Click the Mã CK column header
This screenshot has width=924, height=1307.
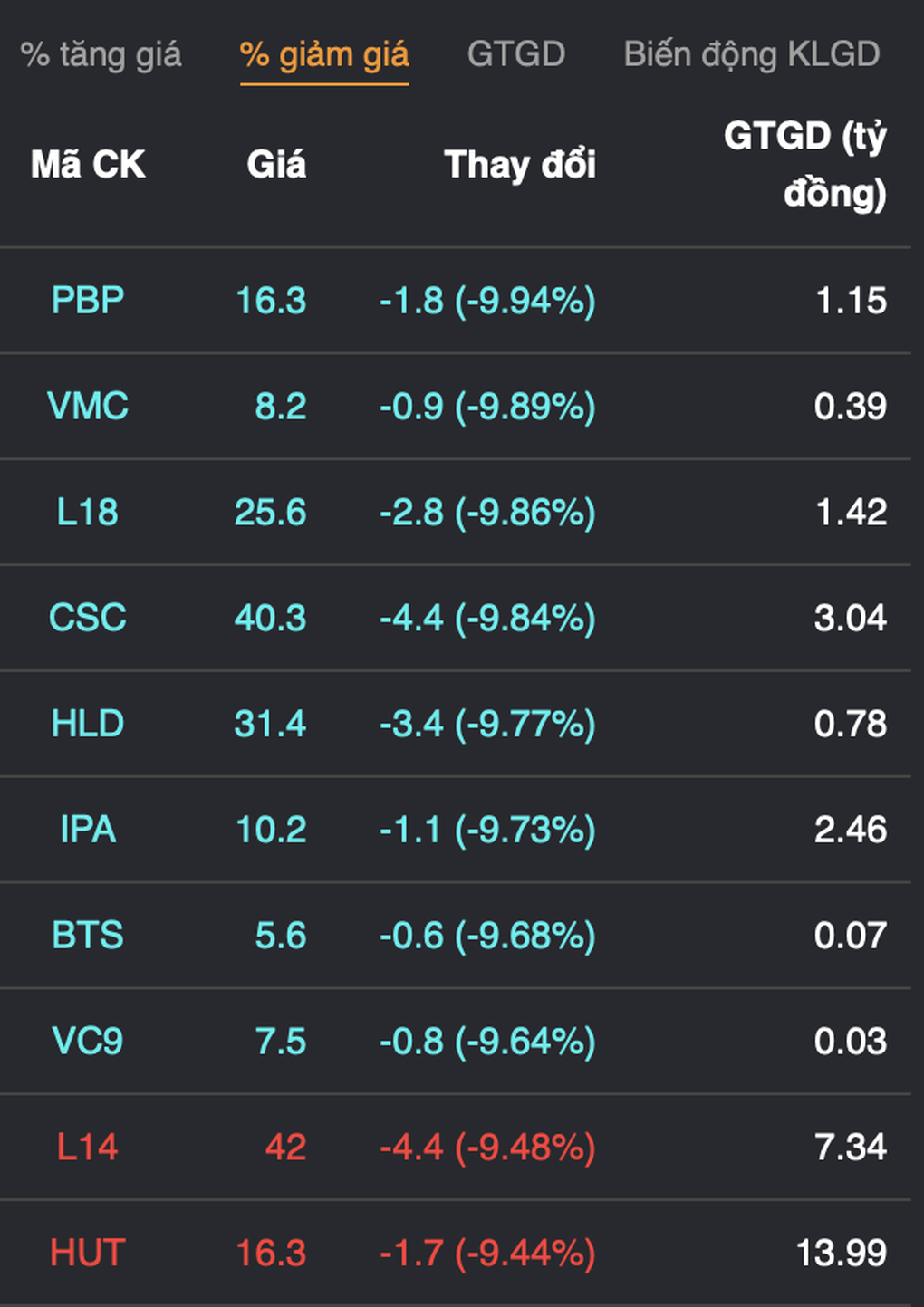[x=88, y=165]
